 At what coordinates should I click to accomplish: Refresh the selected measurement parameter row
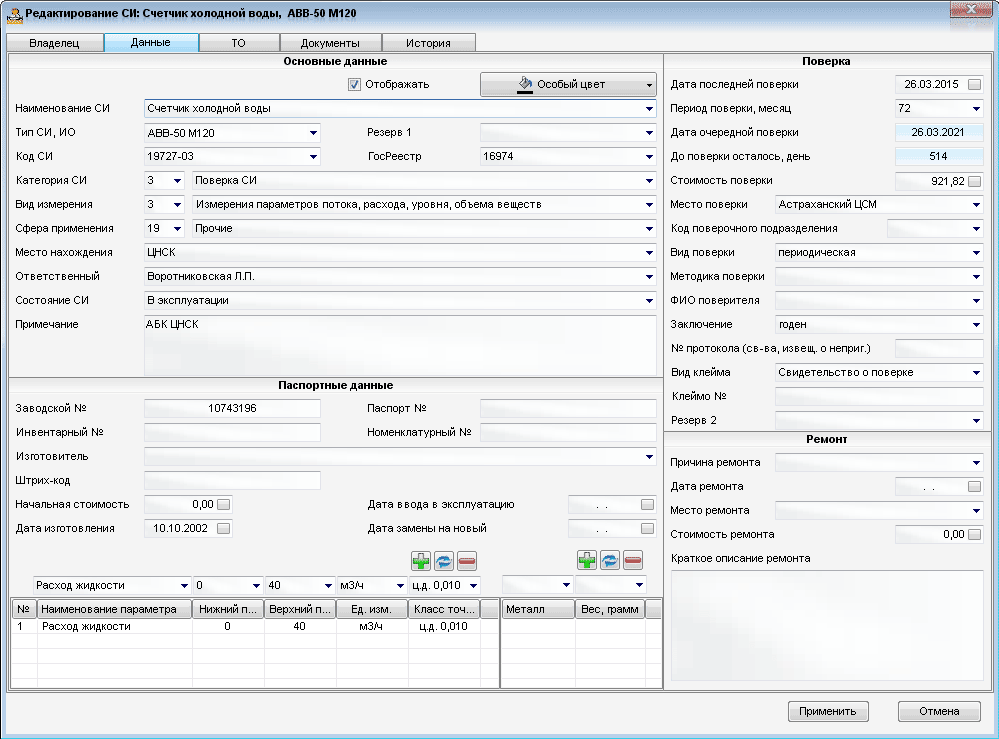[444, 561]
